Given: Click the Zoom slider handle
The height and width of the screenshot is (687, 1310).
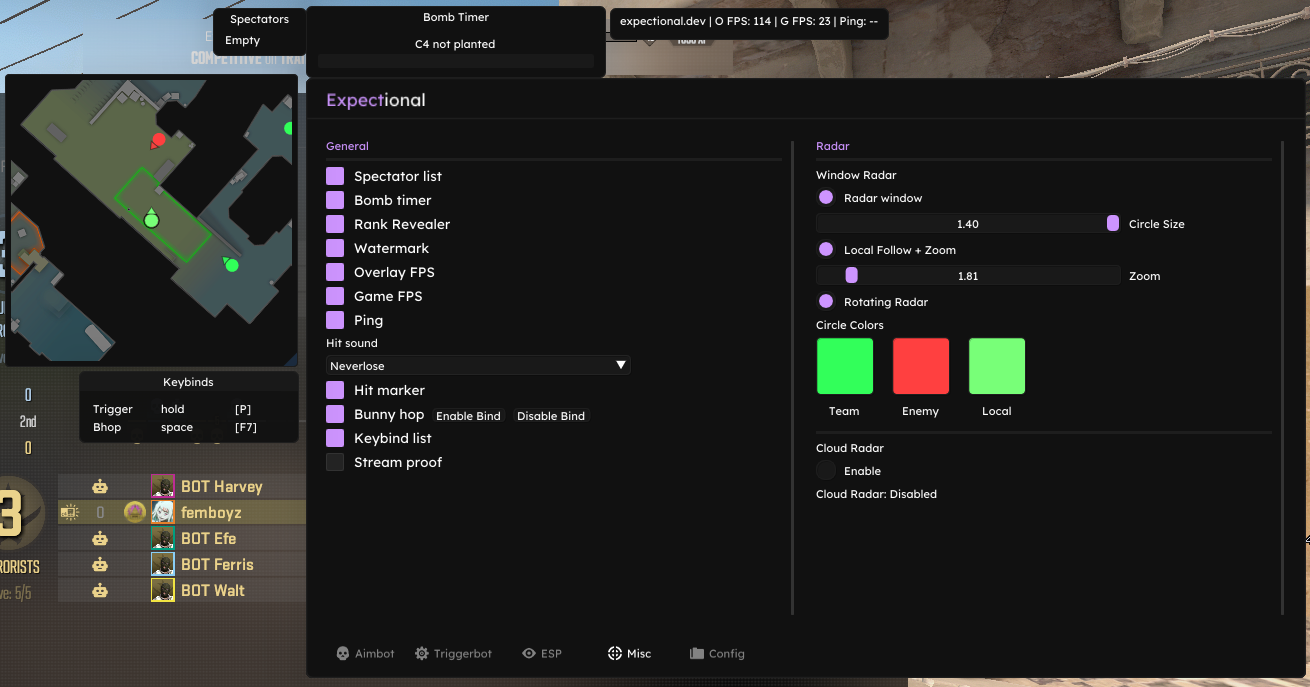Looking at the screenshot, I should click(852, 275).
